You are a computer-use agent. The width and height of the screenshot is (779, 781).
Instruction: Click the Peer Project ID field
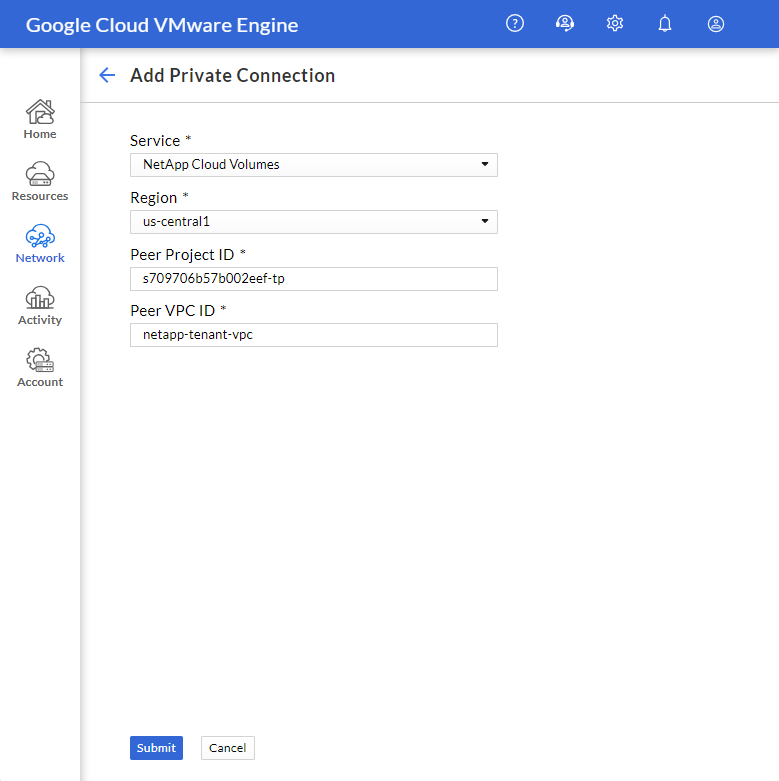point(314,279)
